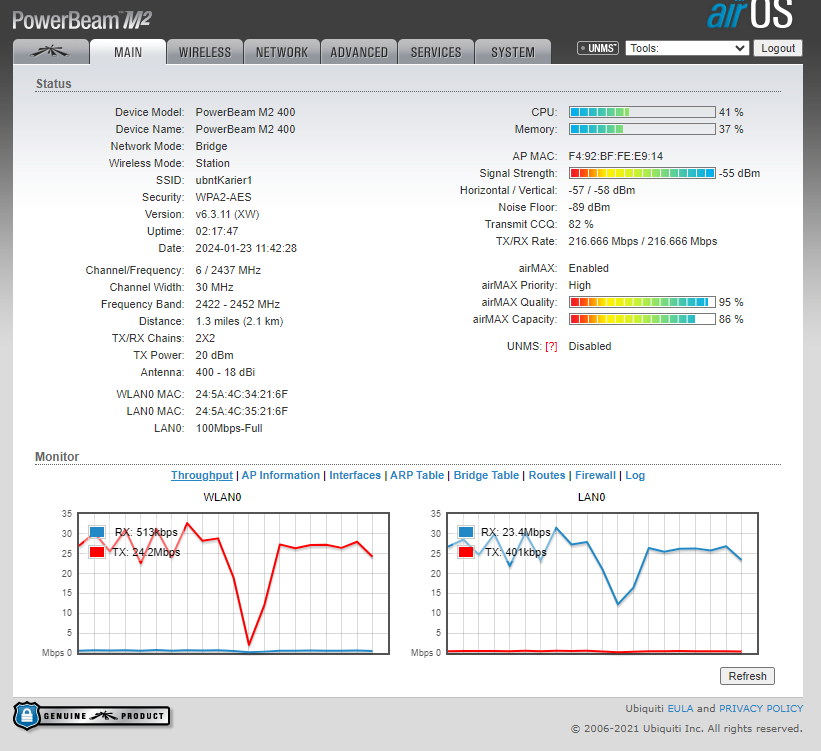Viewport: 821px width, 751px height.
Task: Click the Logout button
Action: (x=778, y=48)
